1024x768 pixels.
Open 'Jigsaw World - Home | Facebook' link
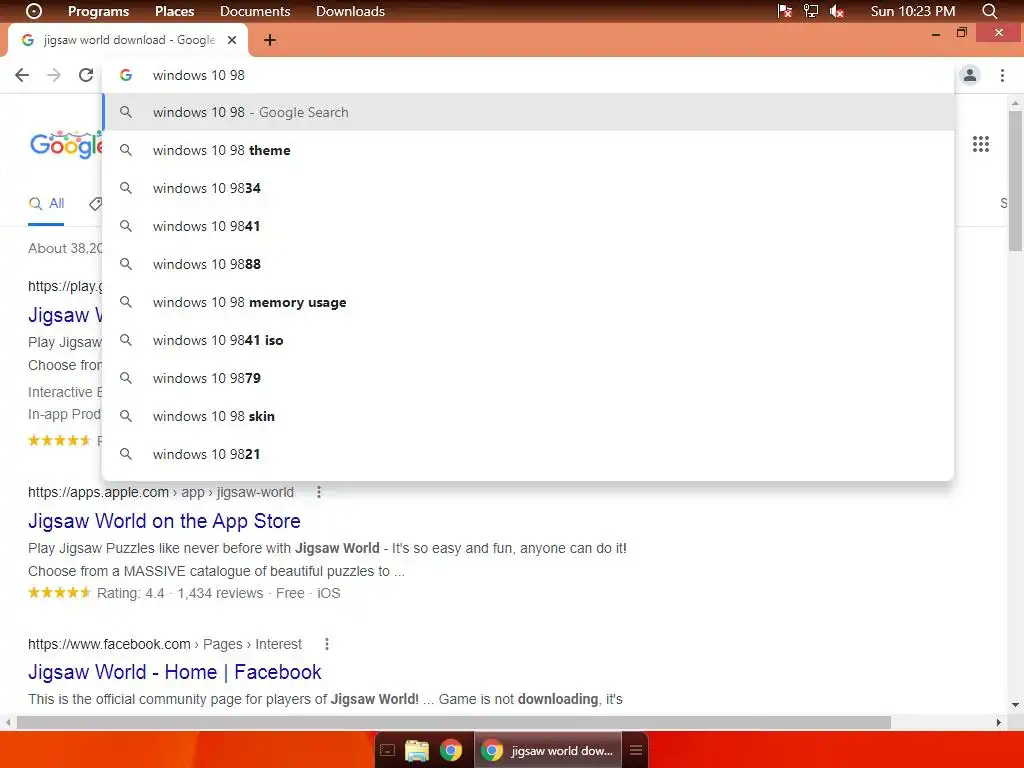[x=174, y=672]
